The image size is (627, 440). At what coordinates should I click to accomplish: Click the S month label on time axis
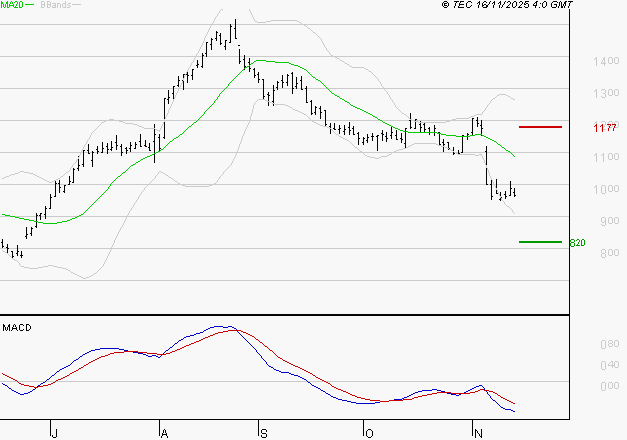264,433
